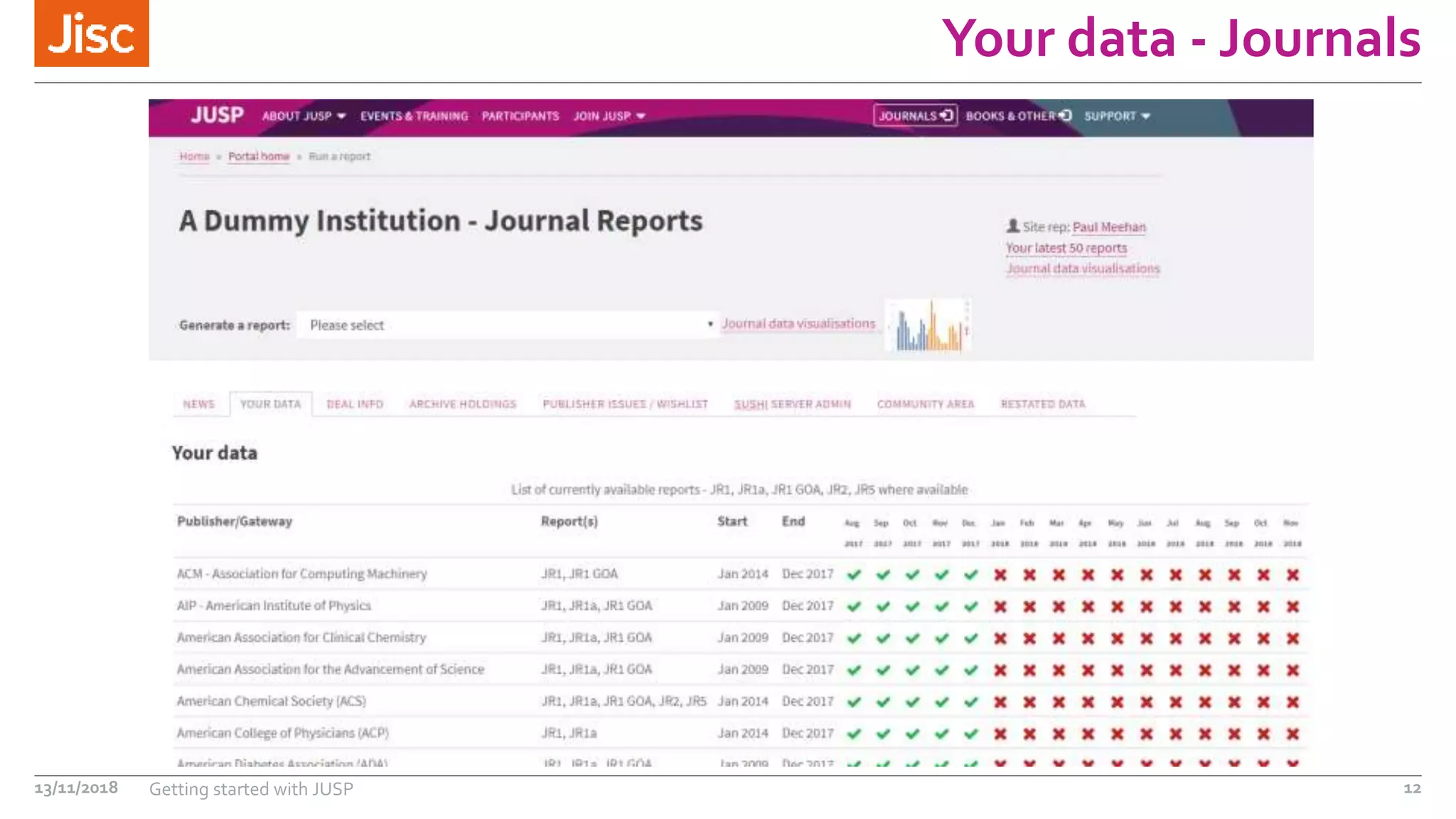Open Events & Training menu item

(x=414, y=116)
